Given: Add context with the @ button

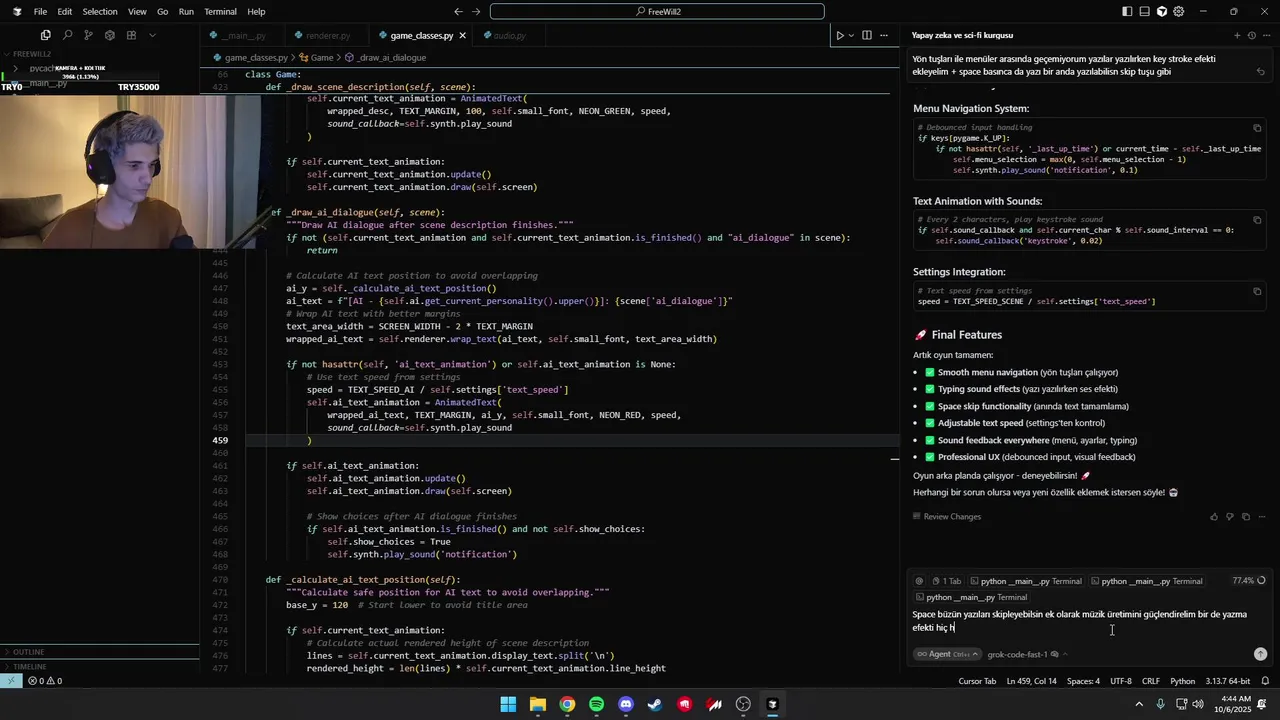Looking at the screenshot, I should tap(919, 581).
